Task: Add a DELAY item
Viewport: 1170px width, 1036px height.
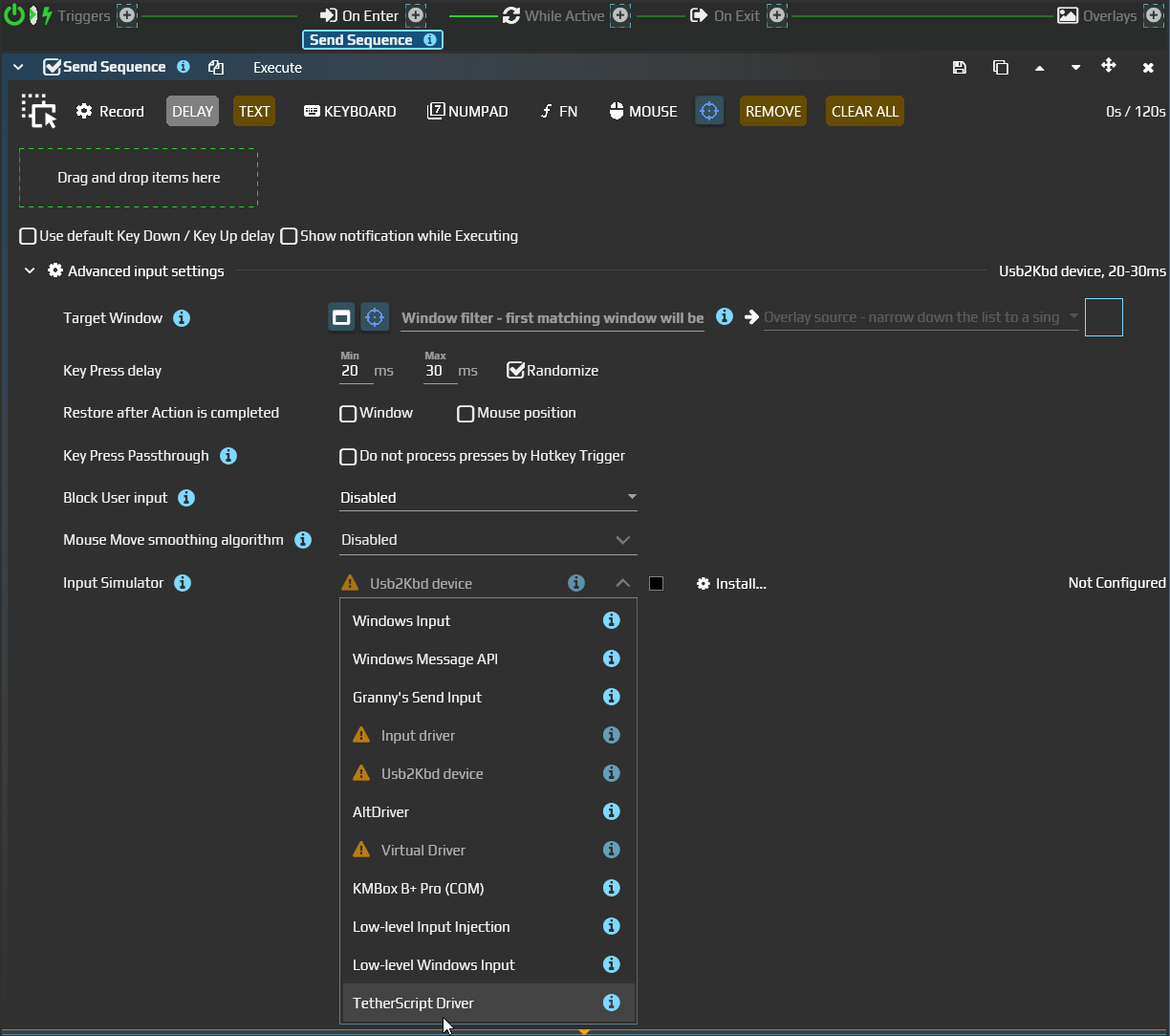Action: (x=192, y=111)
